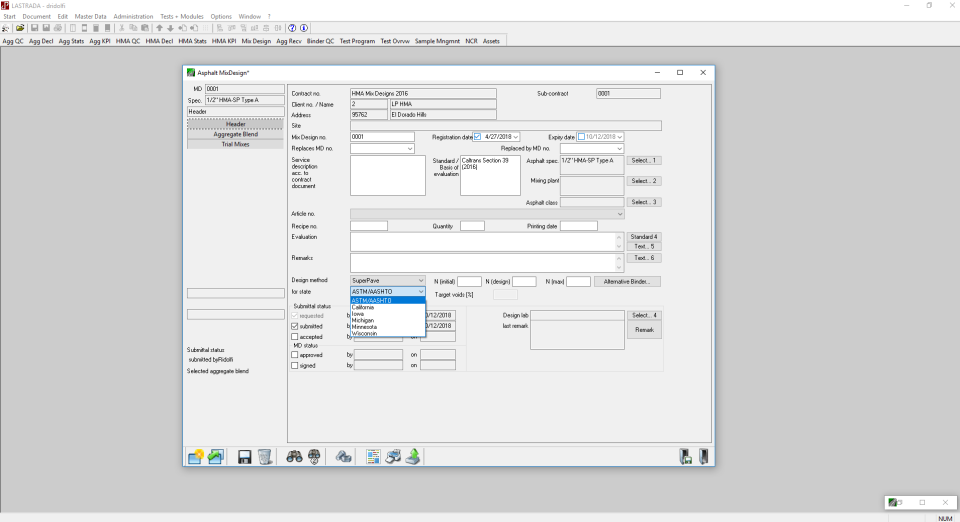This screenshot has height=522, width=960.
Task: Uncheck the submitted checkbox
Action: click(x=294, y=326)
